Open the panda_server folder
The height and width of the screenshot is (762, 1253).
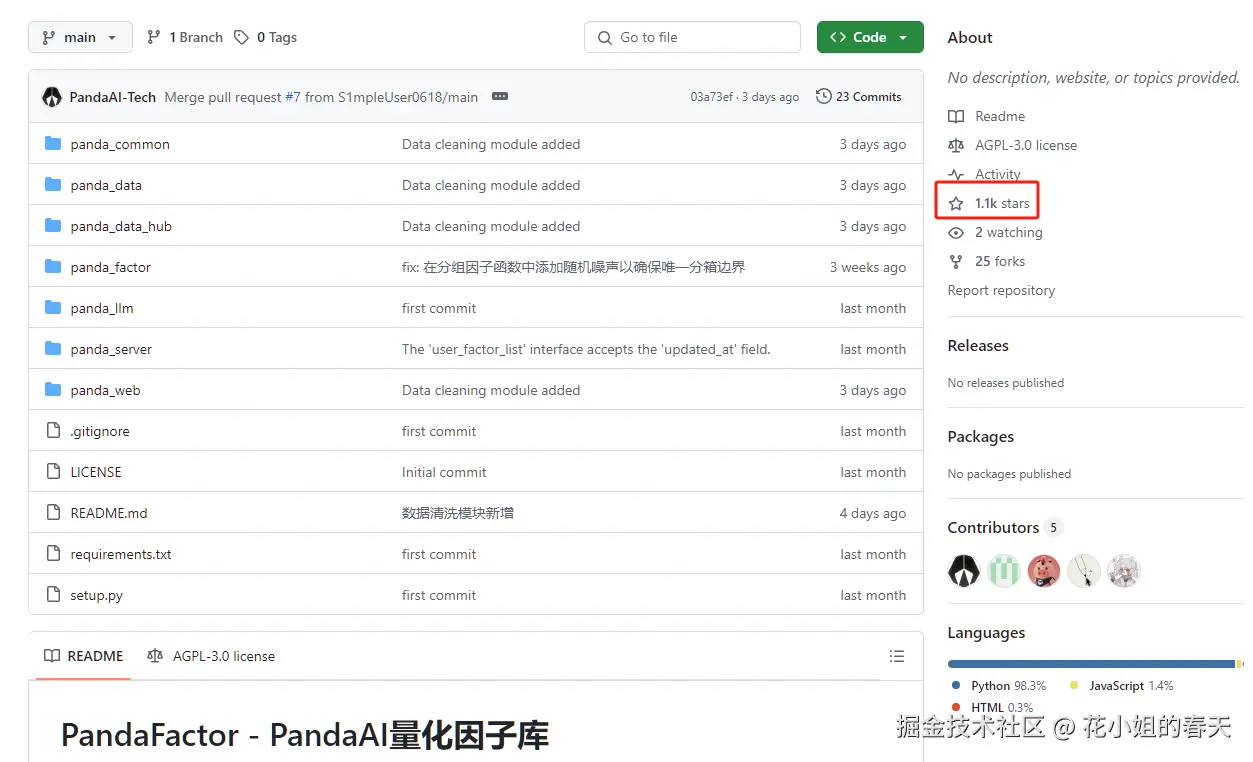(111, 349)
